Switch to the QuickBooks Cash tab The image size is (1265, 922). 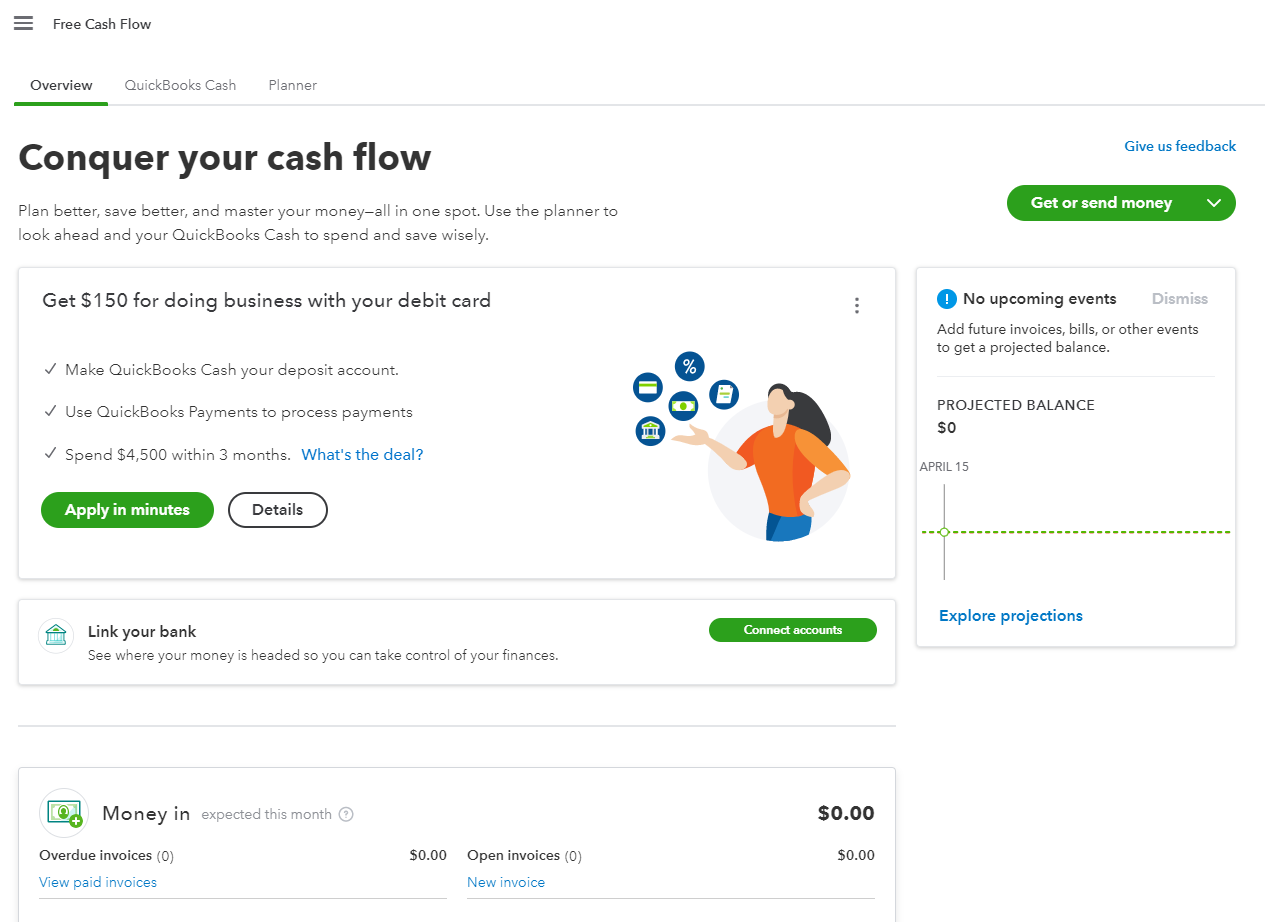180,85
